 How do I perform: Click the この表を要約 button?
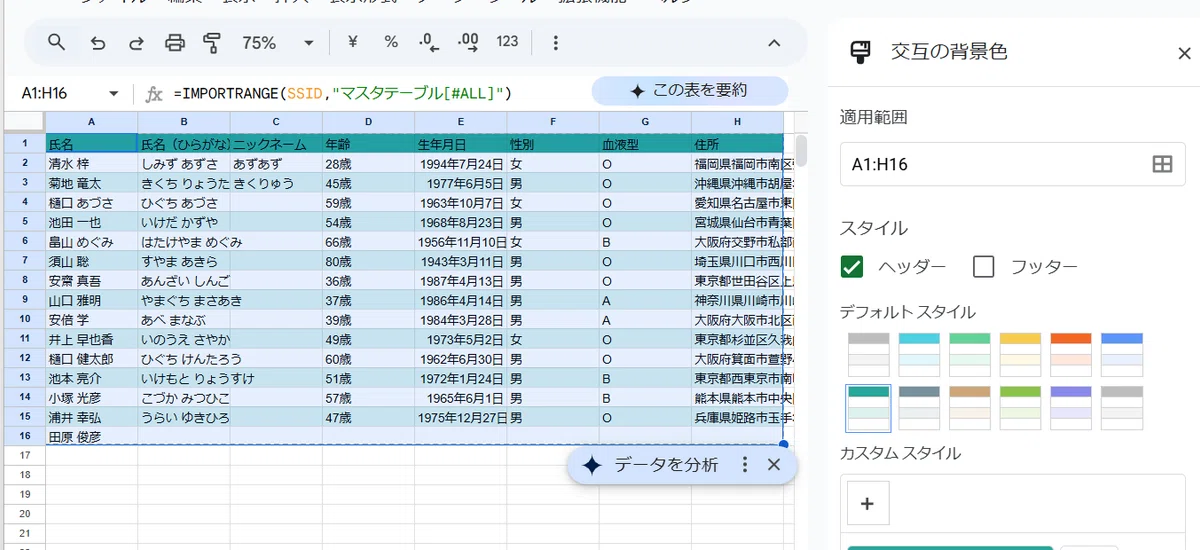click(x=690, y=91)
